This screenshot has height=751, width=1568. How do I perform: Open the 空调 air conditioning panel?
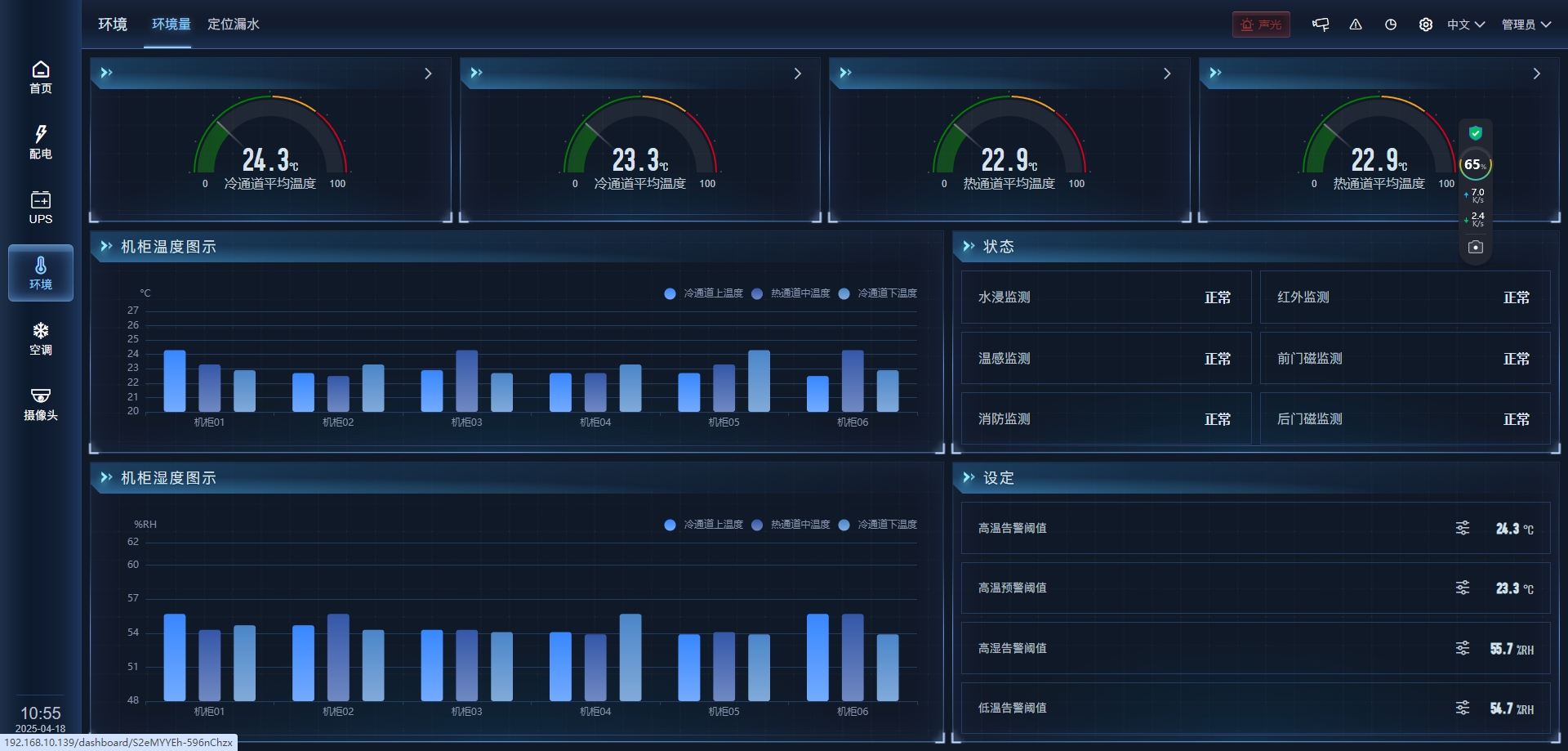[x=40, y=337]
